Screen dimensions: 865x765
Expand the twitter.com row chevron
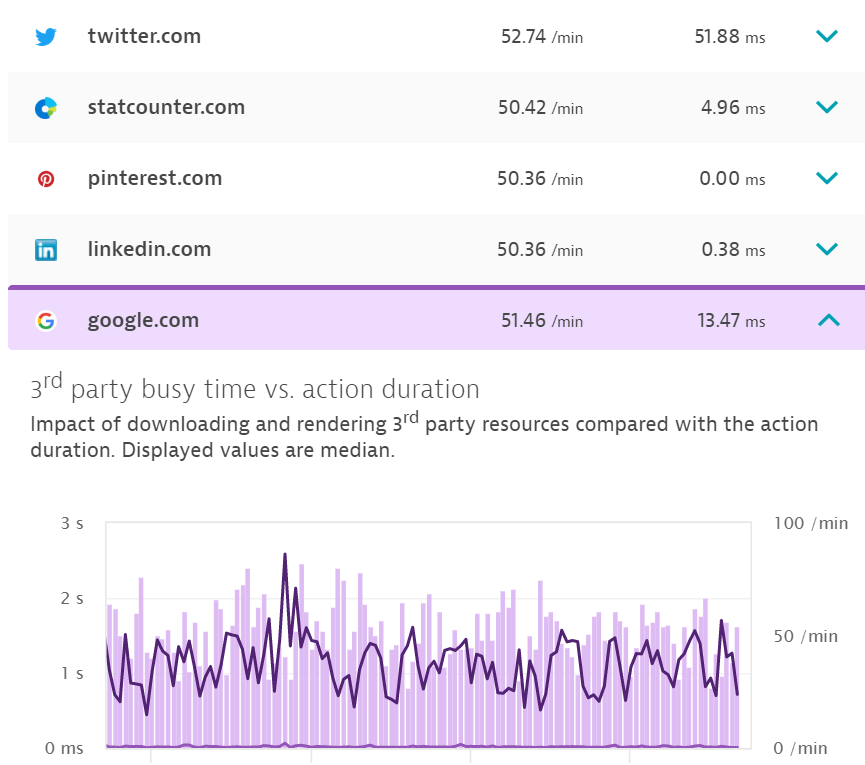(827, 37)
